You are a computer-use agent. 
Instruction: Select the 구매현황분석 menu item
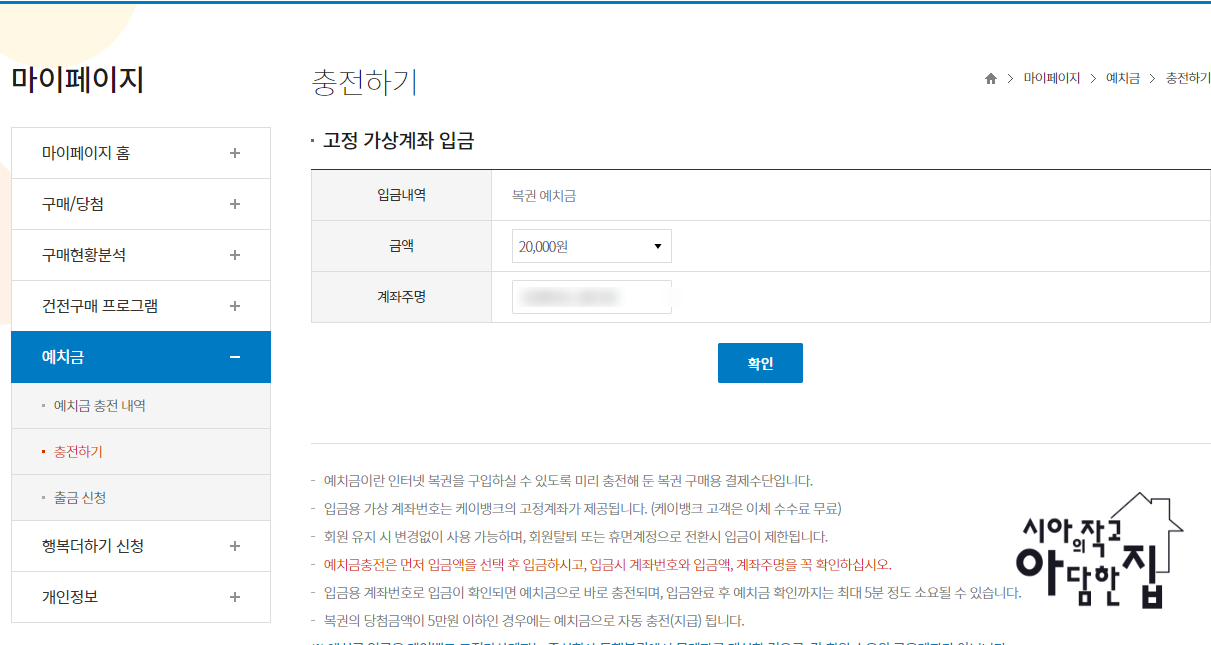[141, 255]
